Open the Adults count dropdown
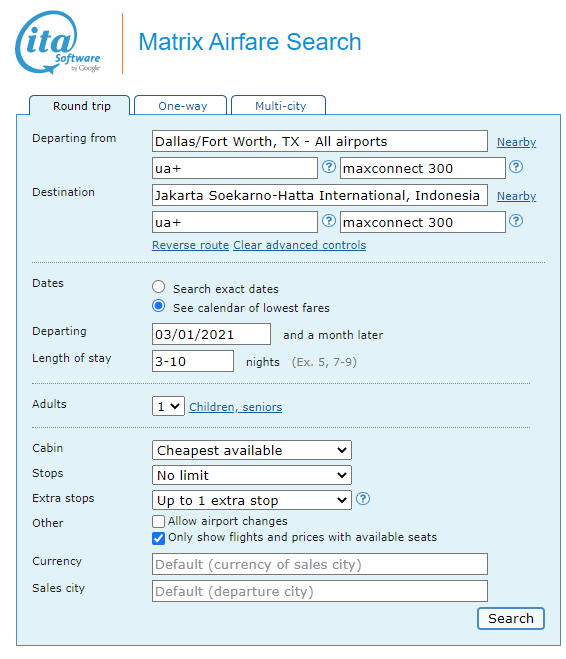 (x=168, y=406)
